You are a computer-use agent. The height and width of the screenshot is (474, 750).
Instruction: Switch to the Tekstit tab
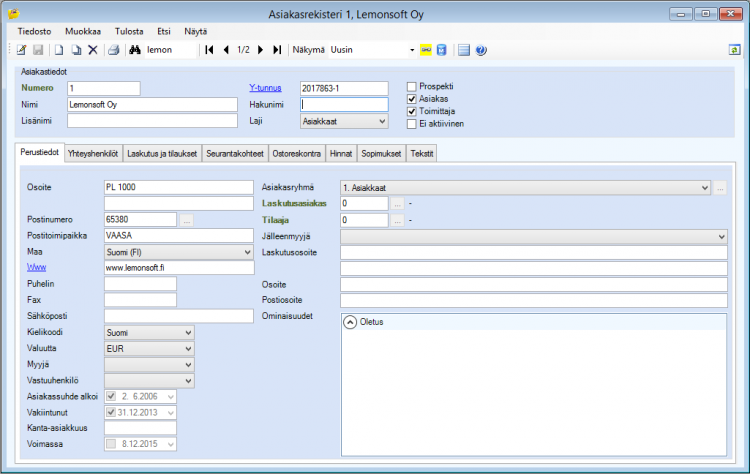click(421, 154)
